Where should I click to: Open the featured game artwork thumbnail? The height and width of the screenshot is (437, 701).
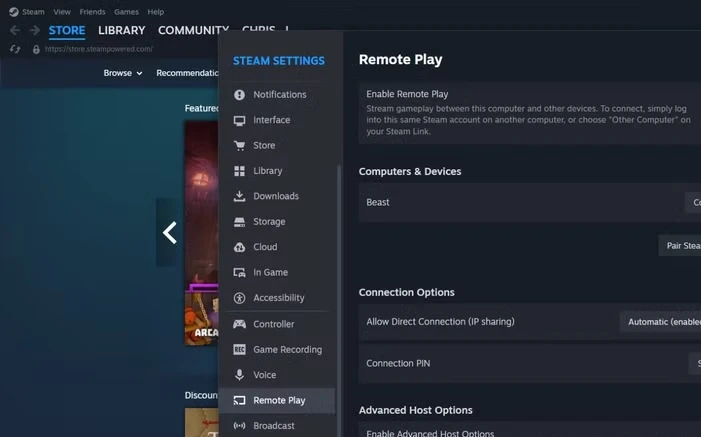(x=202, y=233)
